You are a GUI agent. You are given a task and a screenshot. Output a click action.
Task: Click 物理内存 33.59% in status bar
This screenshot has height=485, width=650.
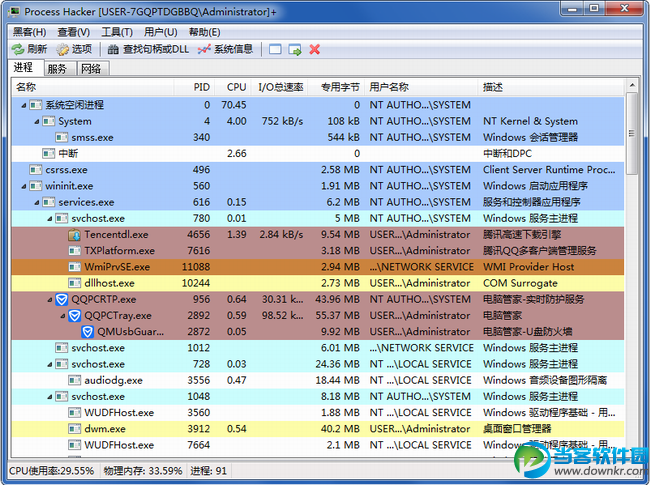tap(143, 471)
